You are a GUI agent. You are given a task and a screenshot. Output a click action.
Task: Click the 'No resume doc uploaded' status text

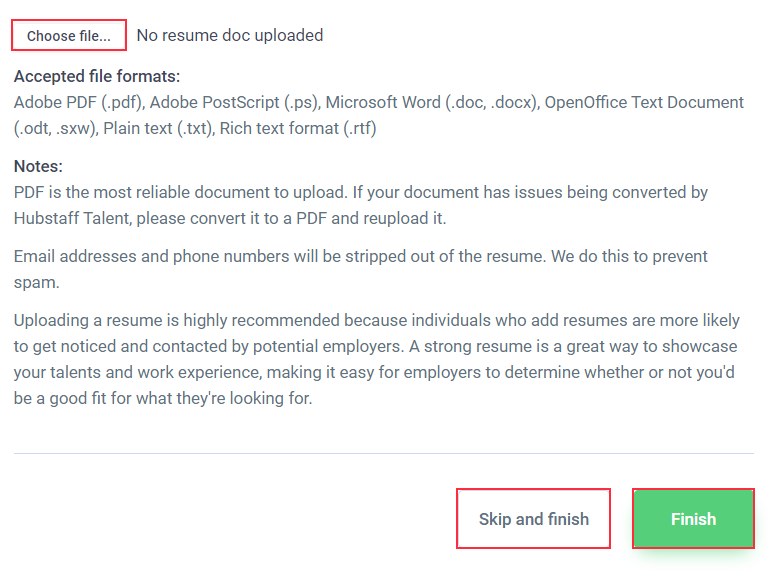[x=230, y=36]
